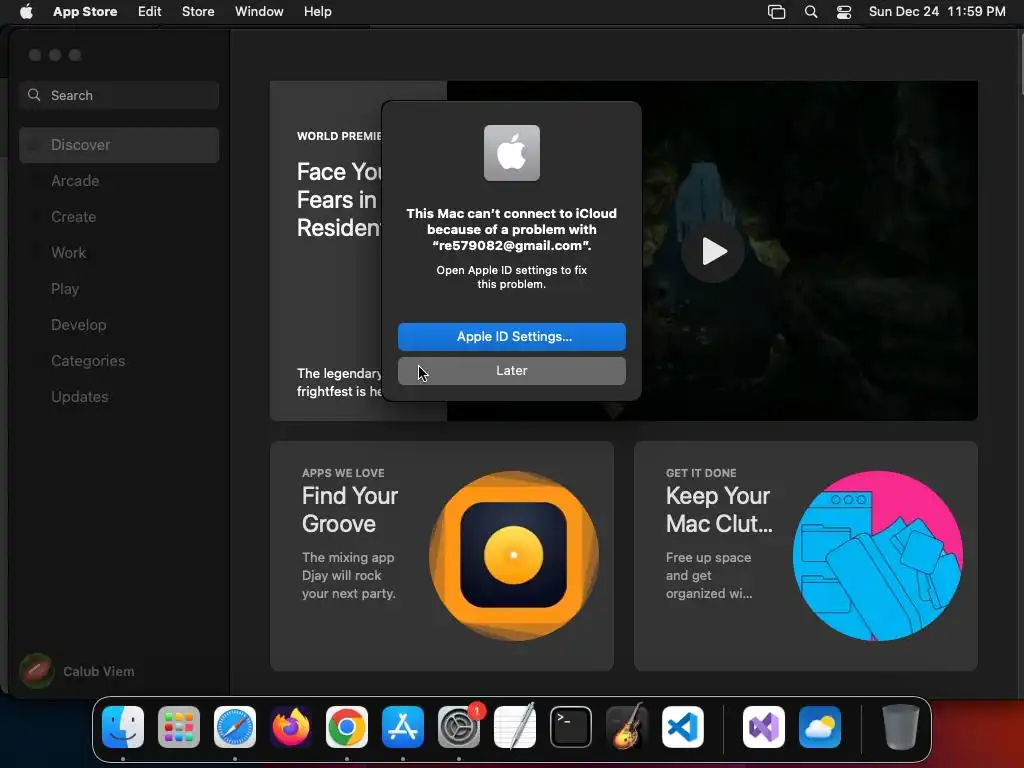Image resolution: width=1024 pixels, height=768 pixels.
Task: Open the Apple menu
Action: (26, 11)
